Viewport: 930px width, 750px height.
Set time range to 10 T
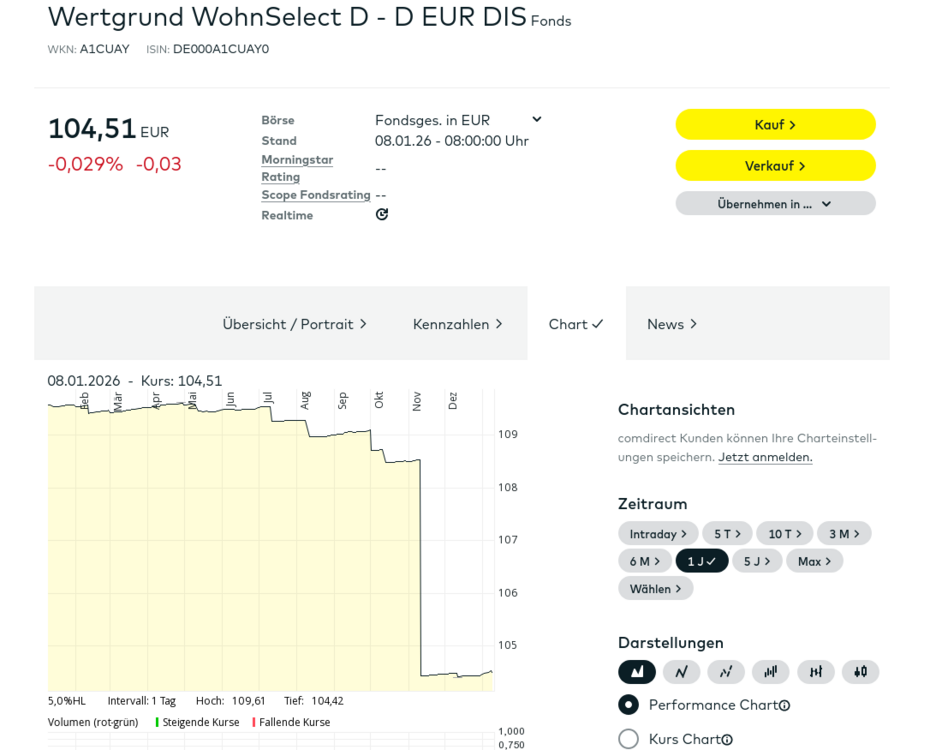785,534
